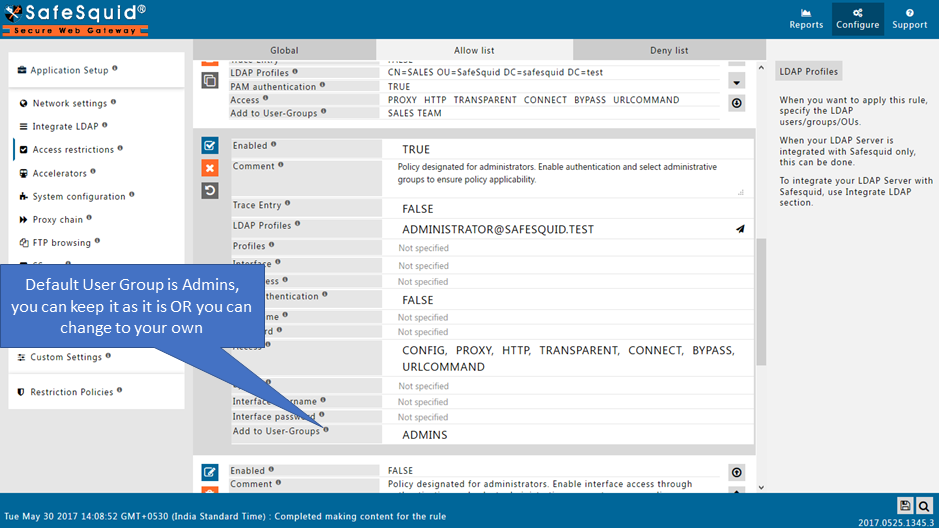The width and height of the screenshot is (939, 528).
Task: Click scrollbar down arrow of the rules list
Action: point(761,487)
